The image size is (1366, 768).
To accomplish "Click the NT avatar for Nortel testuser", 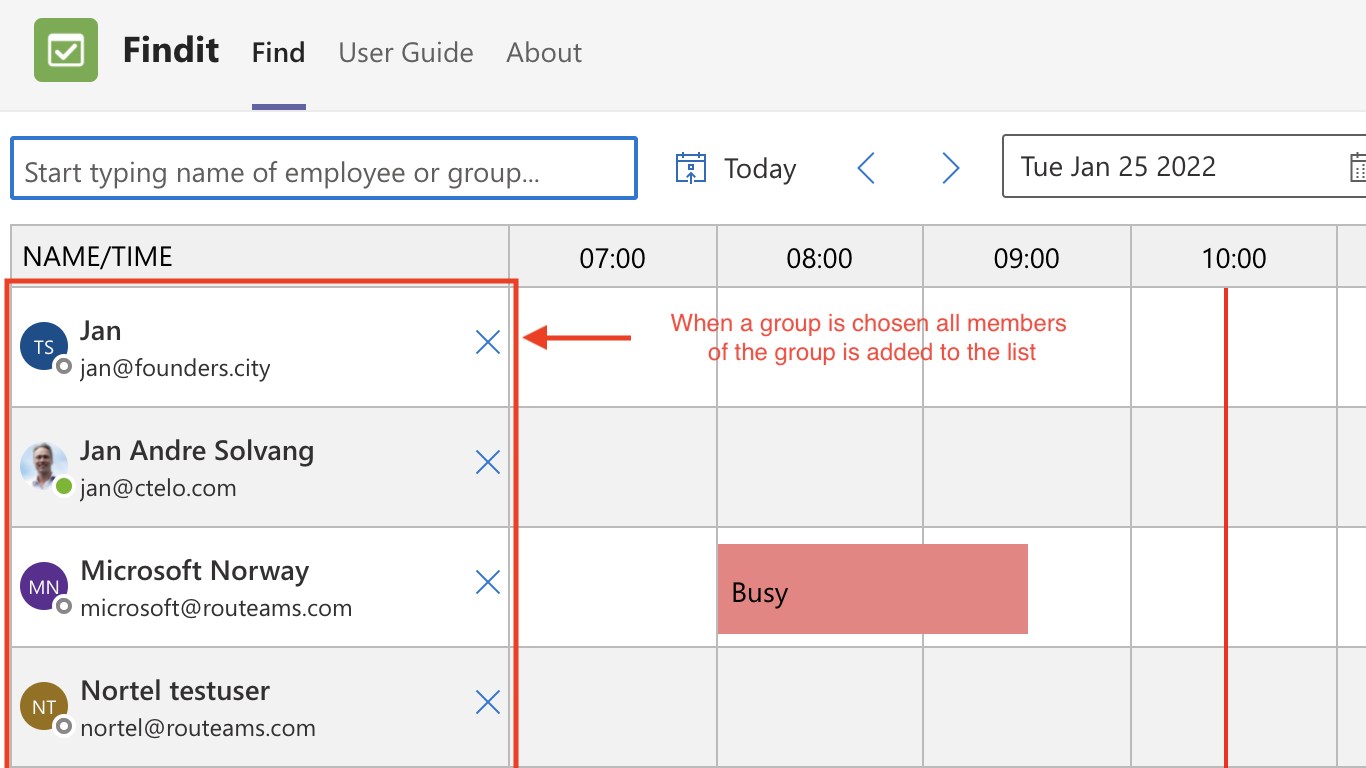I will (x=44, y=707).
